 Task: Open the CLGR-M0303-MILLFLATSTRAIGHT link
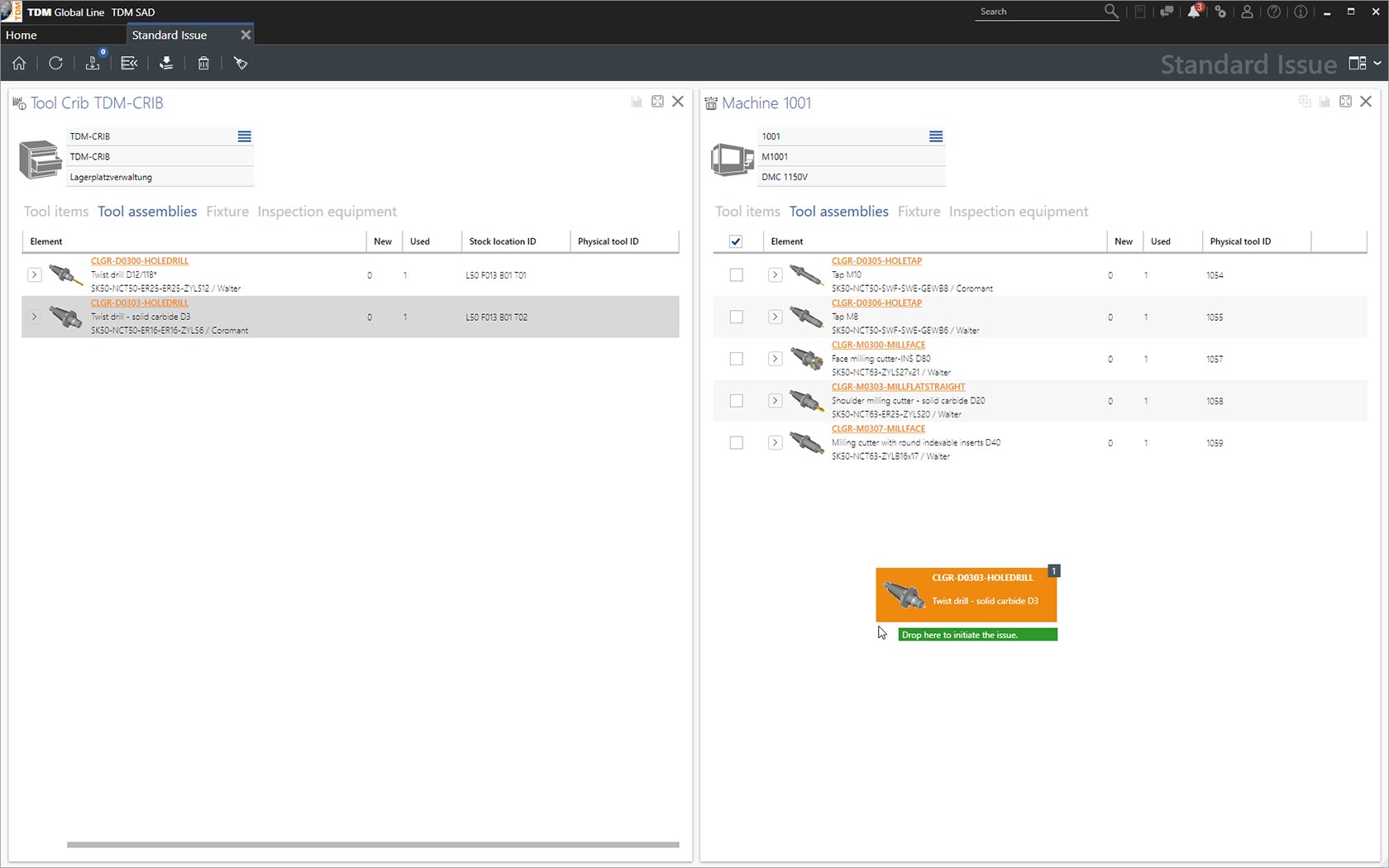click(899, 387)
